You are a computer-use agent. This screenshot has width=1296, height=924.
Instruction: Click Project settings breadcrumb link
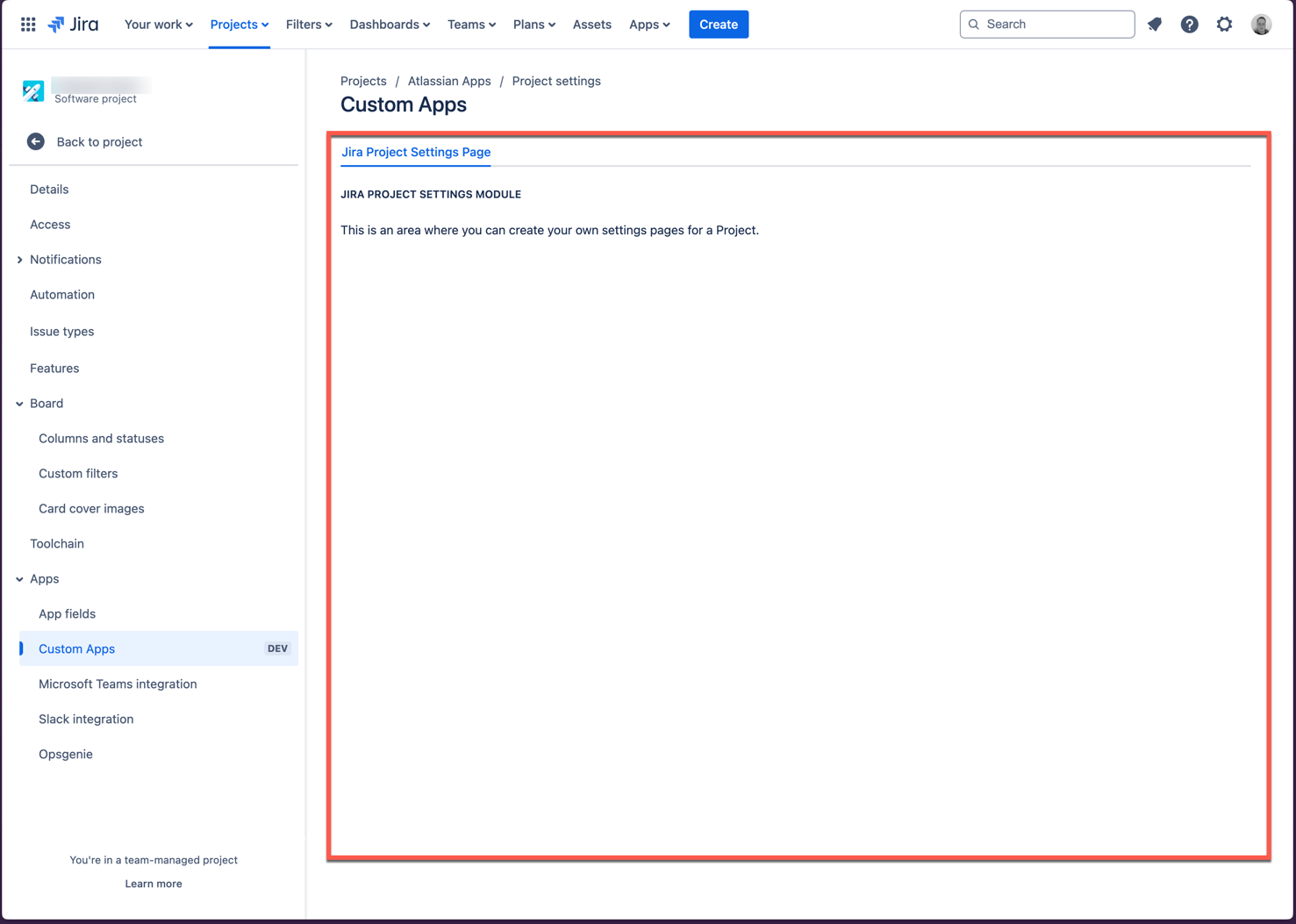pos(556,81)
